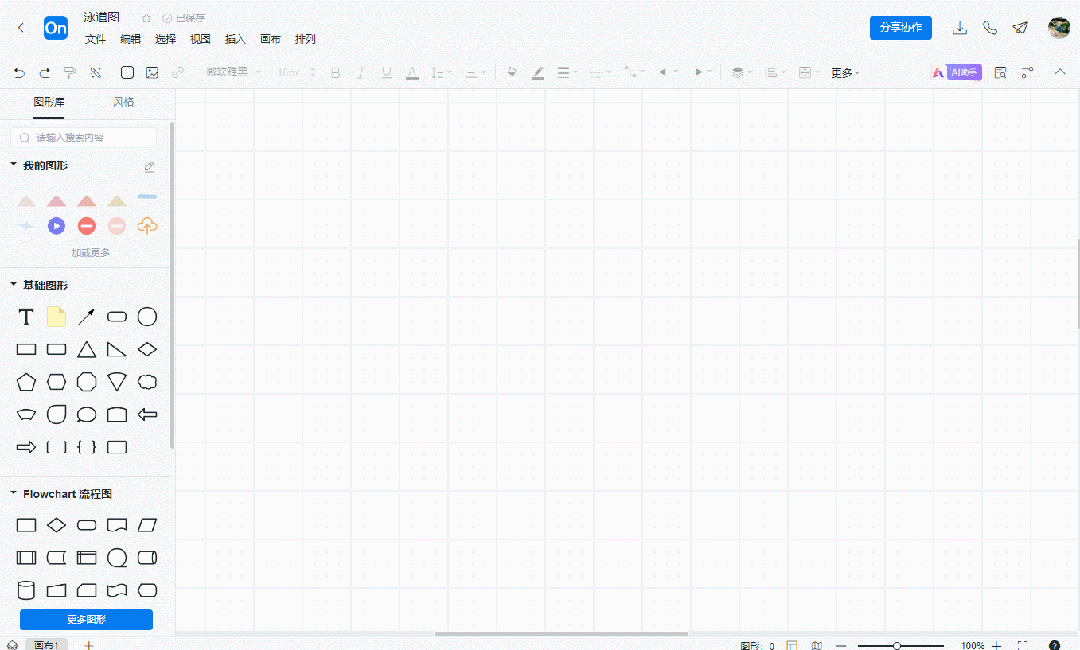The image size is (1080, 650).
Task: Pick the flowchart database cylinder shape
Action: coord(26,590)
